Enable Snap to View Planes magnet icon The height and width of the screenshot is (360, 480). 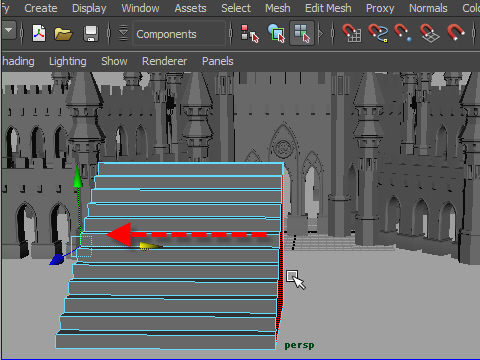[x=430, y=33]
